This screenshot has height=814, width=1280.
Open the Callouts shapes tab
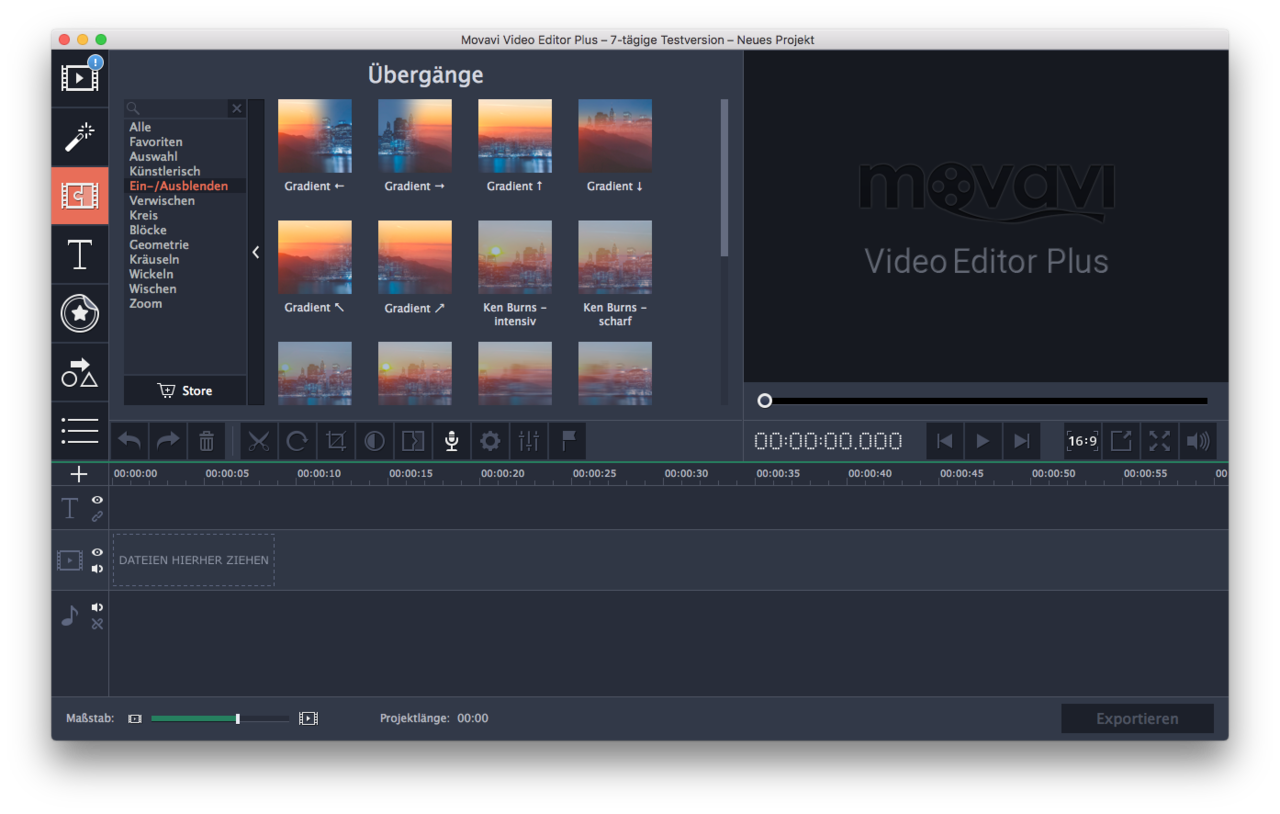(x=80, y=373)
